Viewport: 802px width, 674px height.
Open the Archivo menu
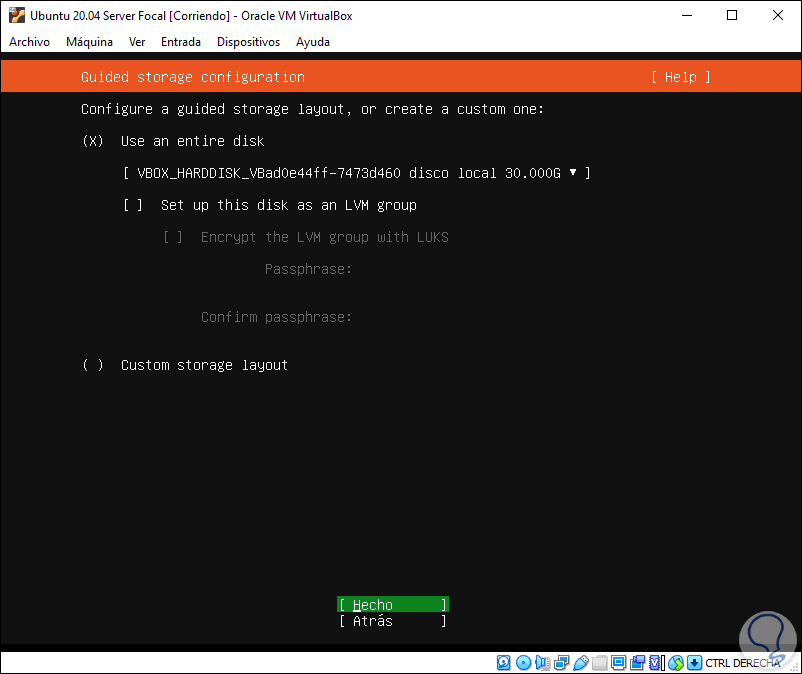click(30, 42)
